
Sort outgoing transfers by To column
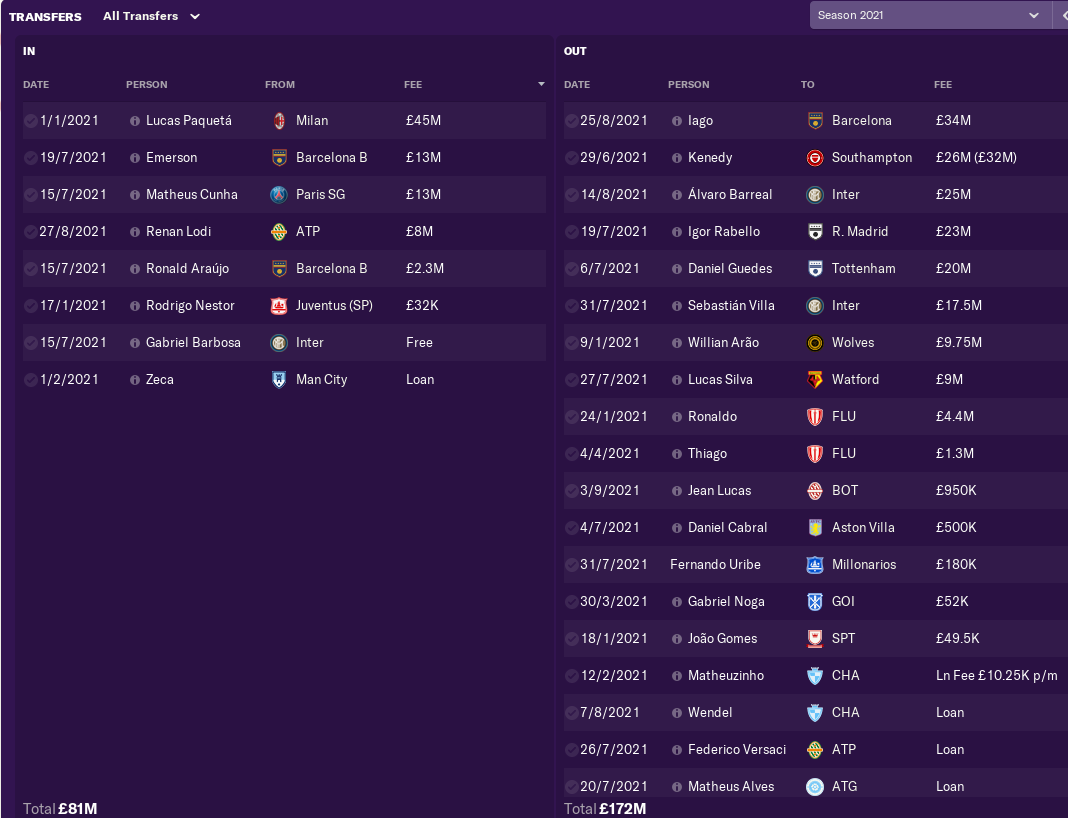pos(808,85)
